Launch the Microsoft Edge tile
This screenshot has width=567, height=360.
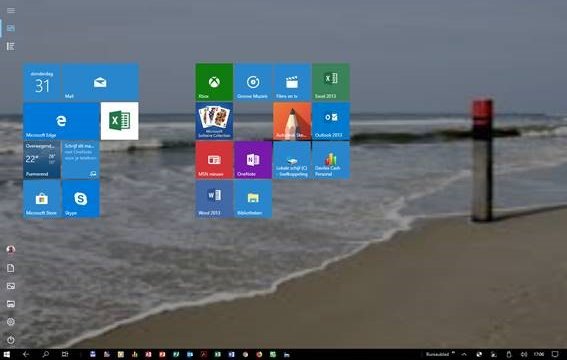click(x=61, y=121)
